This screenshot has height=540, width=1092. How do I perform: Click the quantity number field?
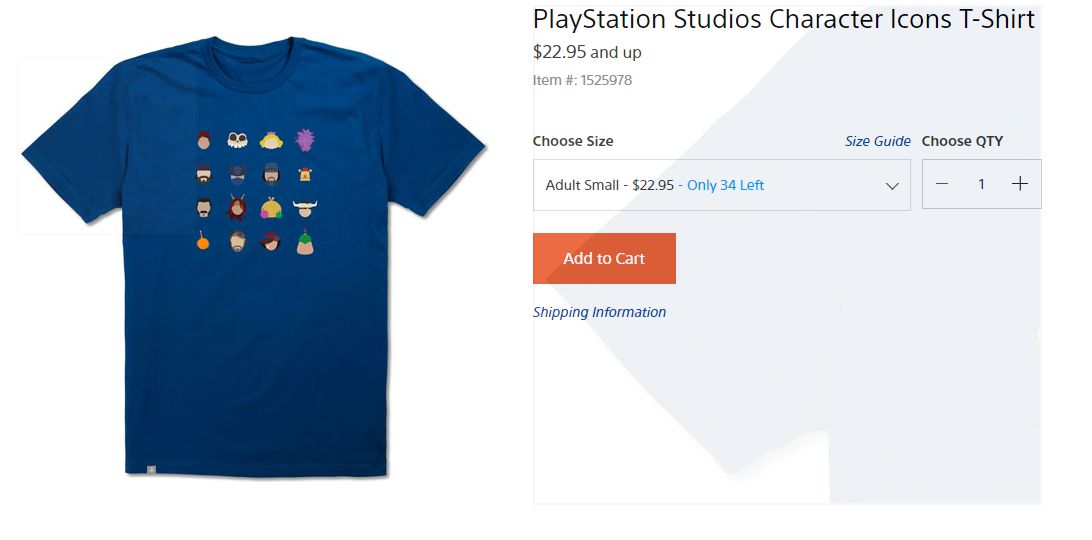[x=981, y=184]
